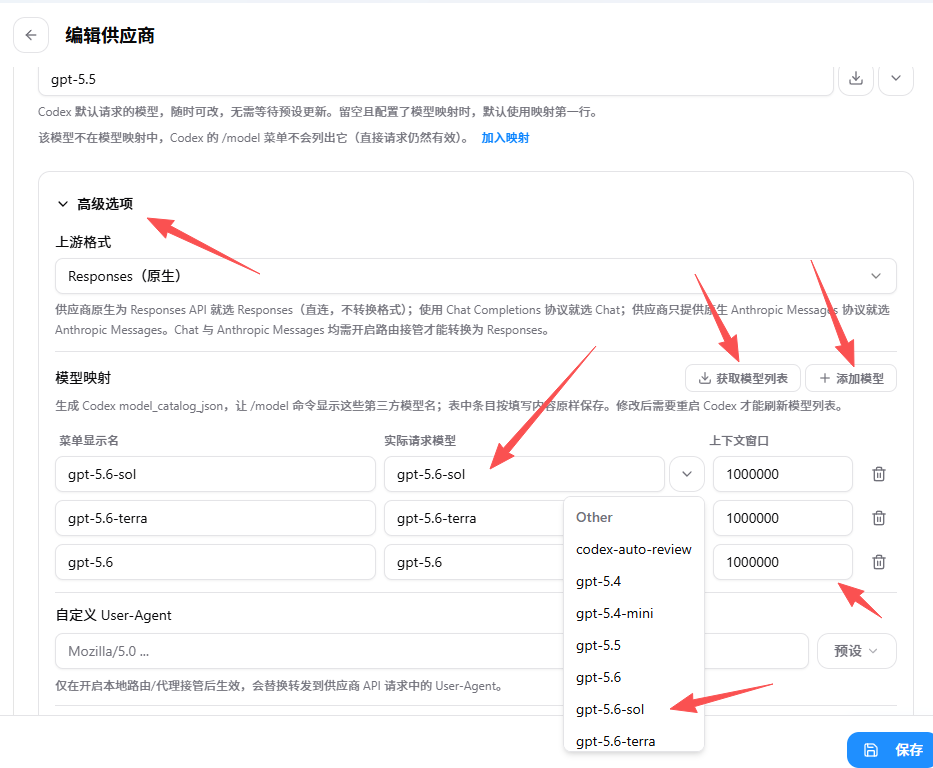Collapse the 高级选项 section
The height and width of the screenshot is (768, 933).
click(x=95, y=204)
